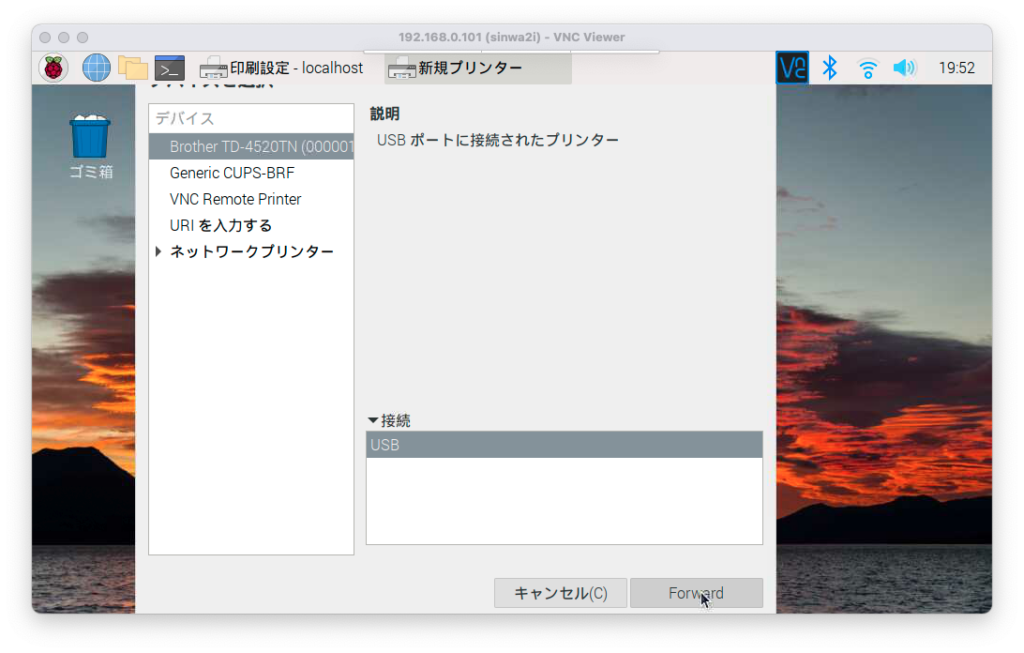Open the ゴミ箱 trash icon on desktop
1024x653 pixels.
point(90,140)
